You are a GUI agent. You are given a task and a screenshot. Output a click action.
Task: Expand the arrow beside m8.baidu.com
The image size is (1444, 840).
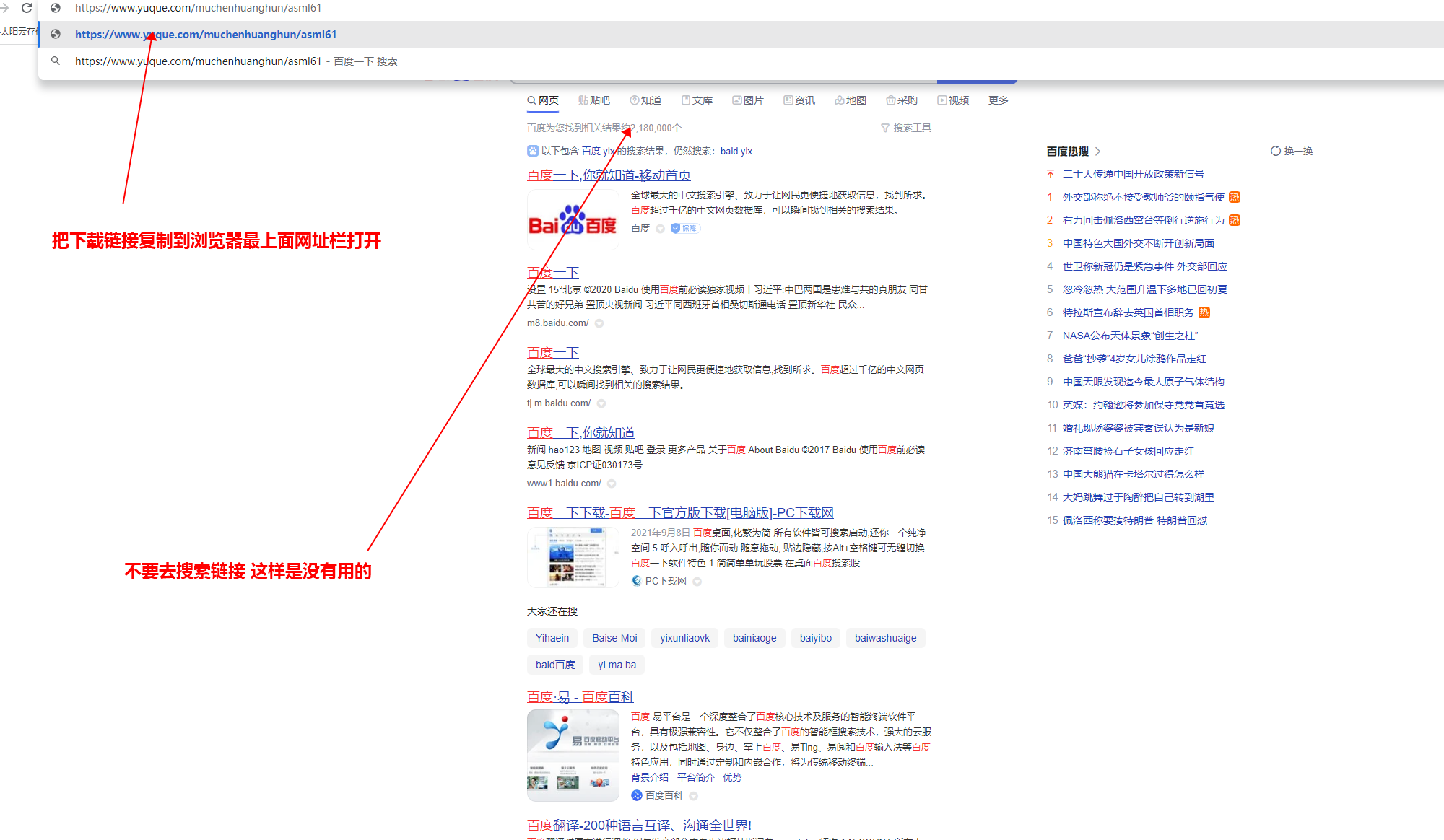pyautogui.click(x=599, y=323)
